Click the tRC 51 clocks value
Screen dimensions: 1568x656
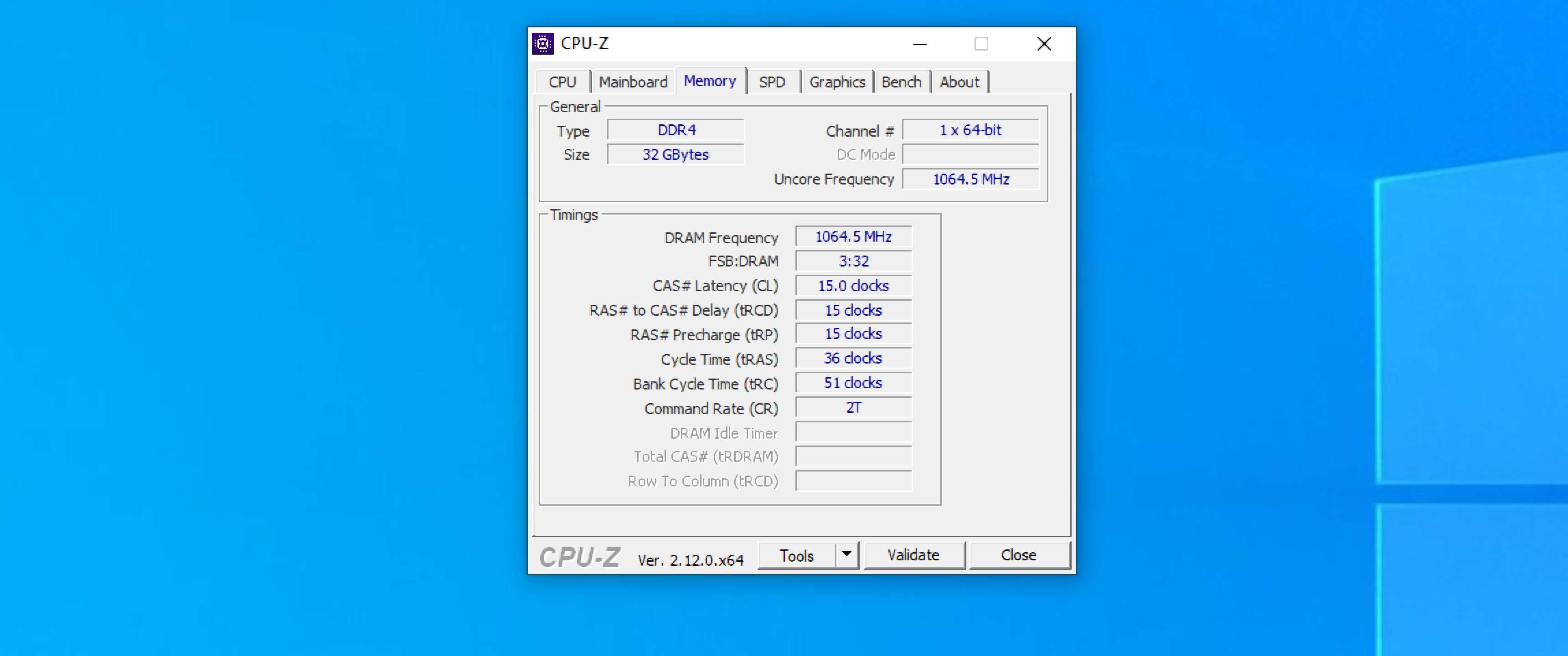tap(853, 383)
